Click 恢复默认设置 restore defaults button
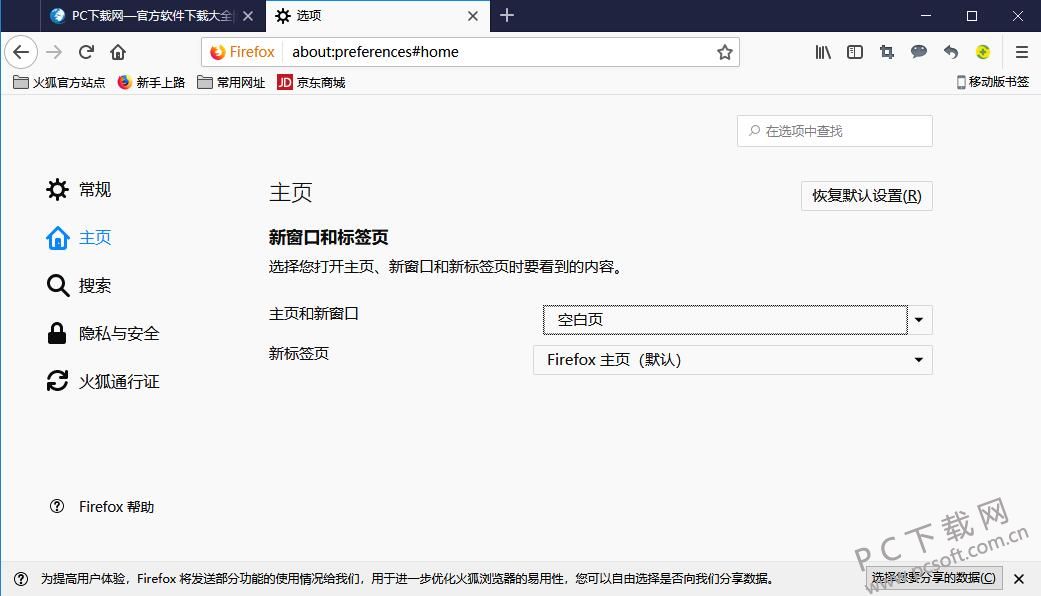Image resolution: width=1041 pixels, height=596 pixels. tap(866, 196)
